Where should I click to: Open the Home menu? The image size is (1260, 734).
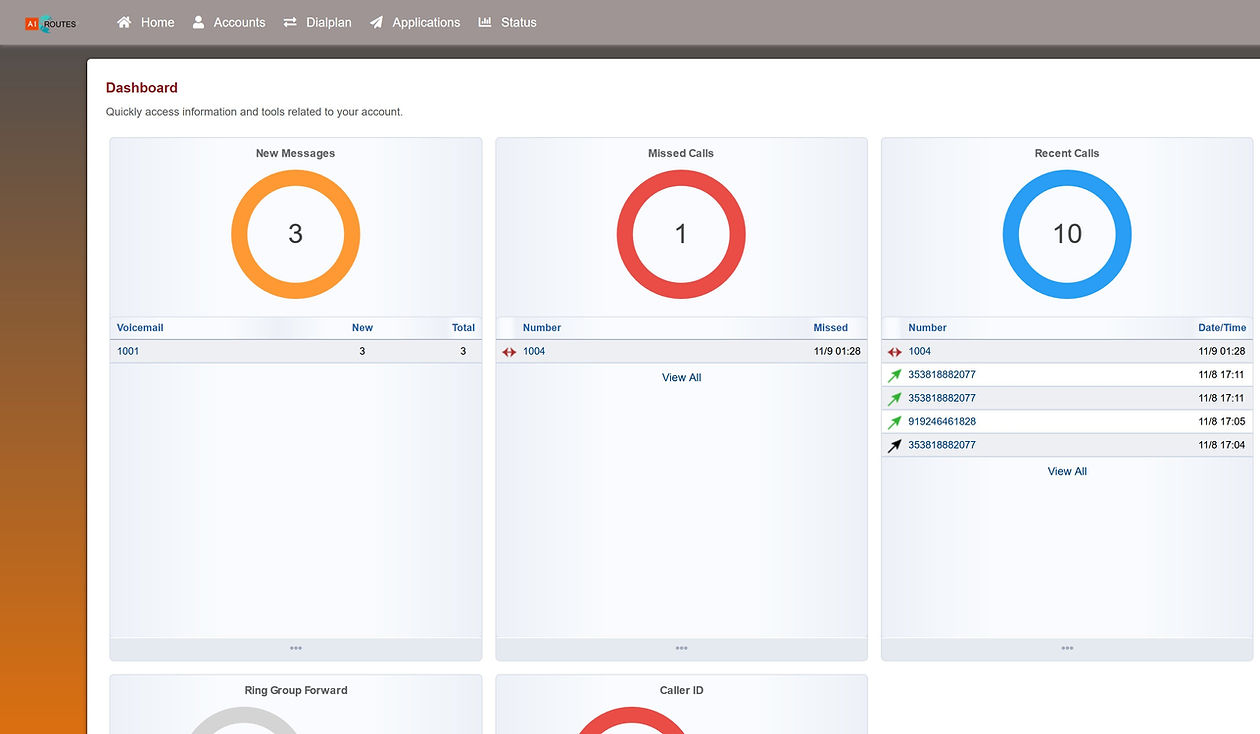tap(146, 22)
